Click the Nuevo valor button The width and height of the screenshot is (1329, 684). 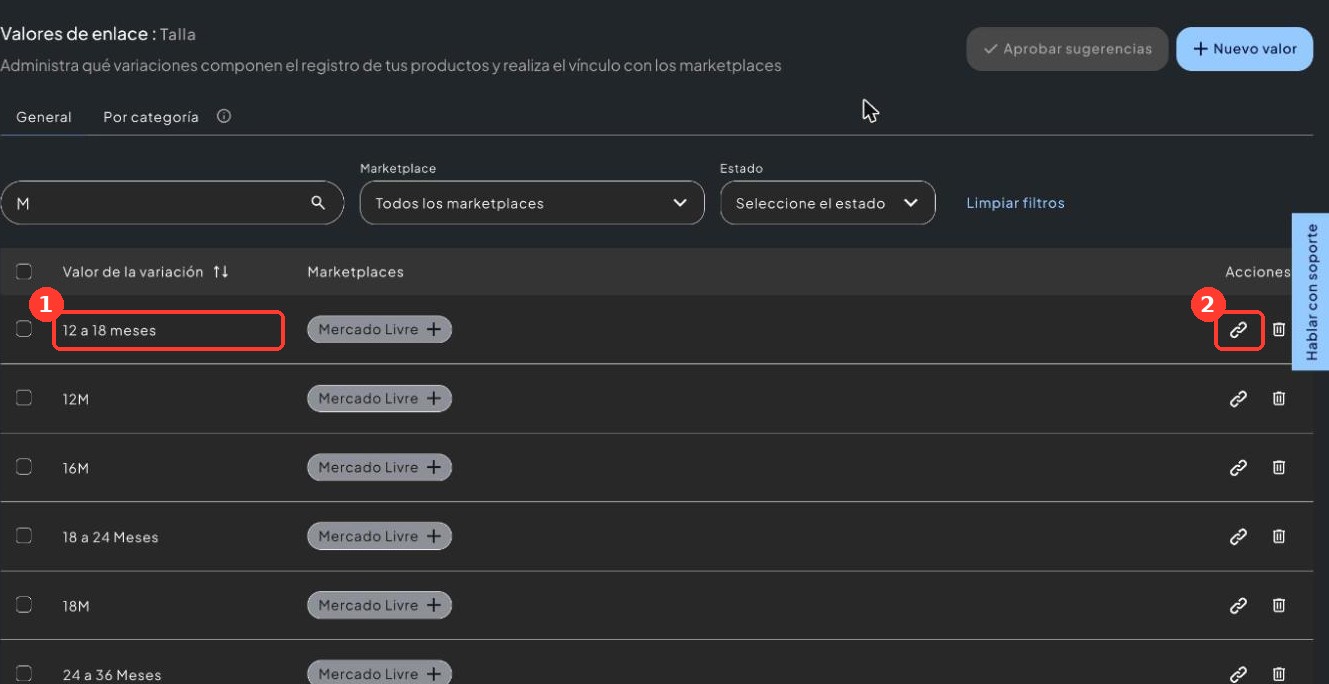click(1244, 49)
